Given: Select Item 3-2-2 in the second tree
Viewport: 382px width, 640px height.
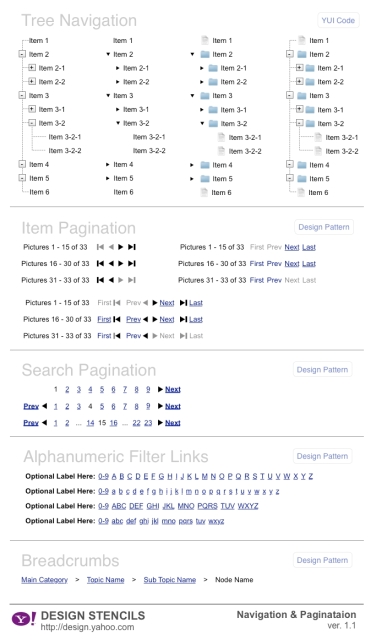Looking at the screenshot, I should (149, 151).
